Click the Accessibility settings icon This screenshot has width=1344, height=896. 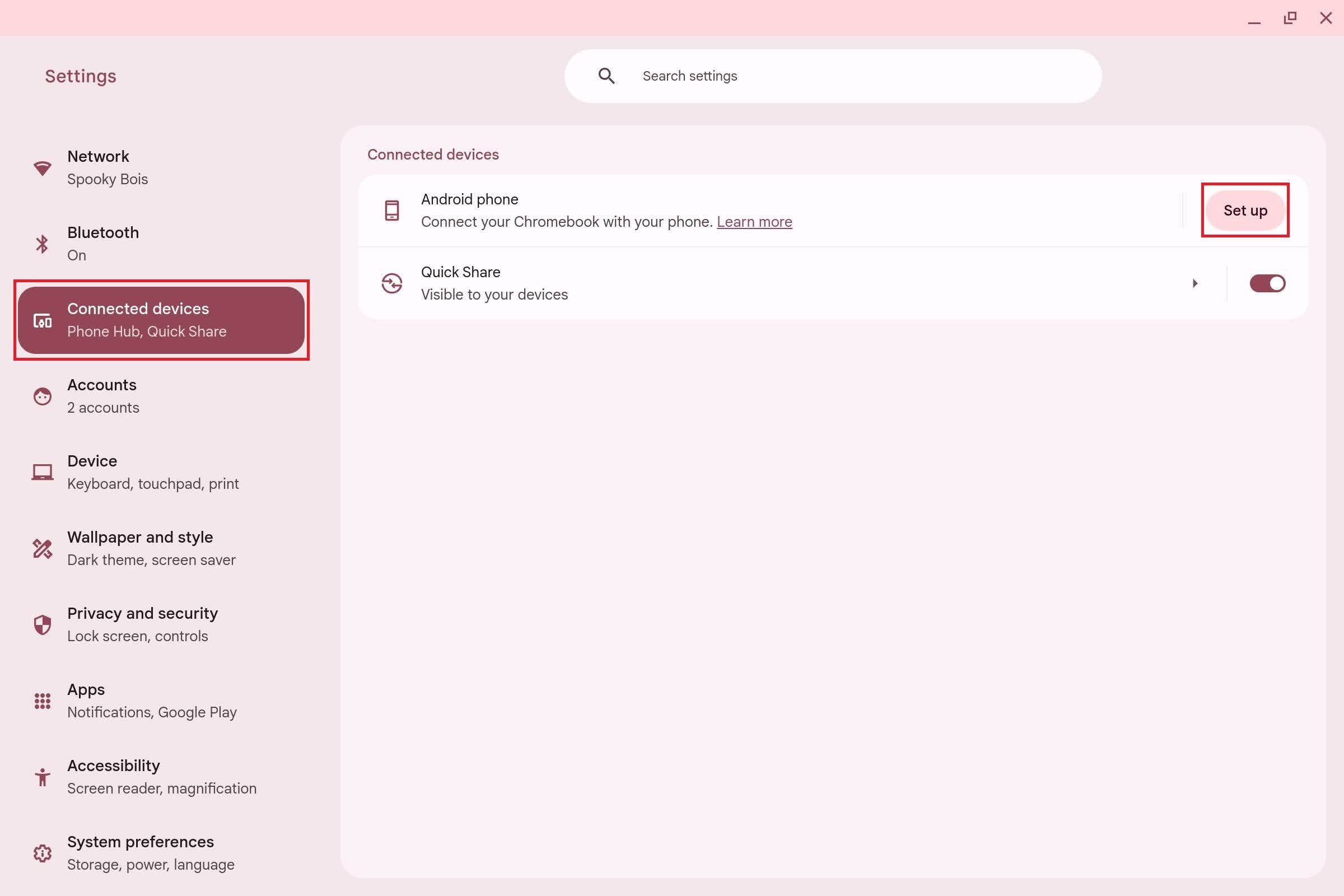41,776
